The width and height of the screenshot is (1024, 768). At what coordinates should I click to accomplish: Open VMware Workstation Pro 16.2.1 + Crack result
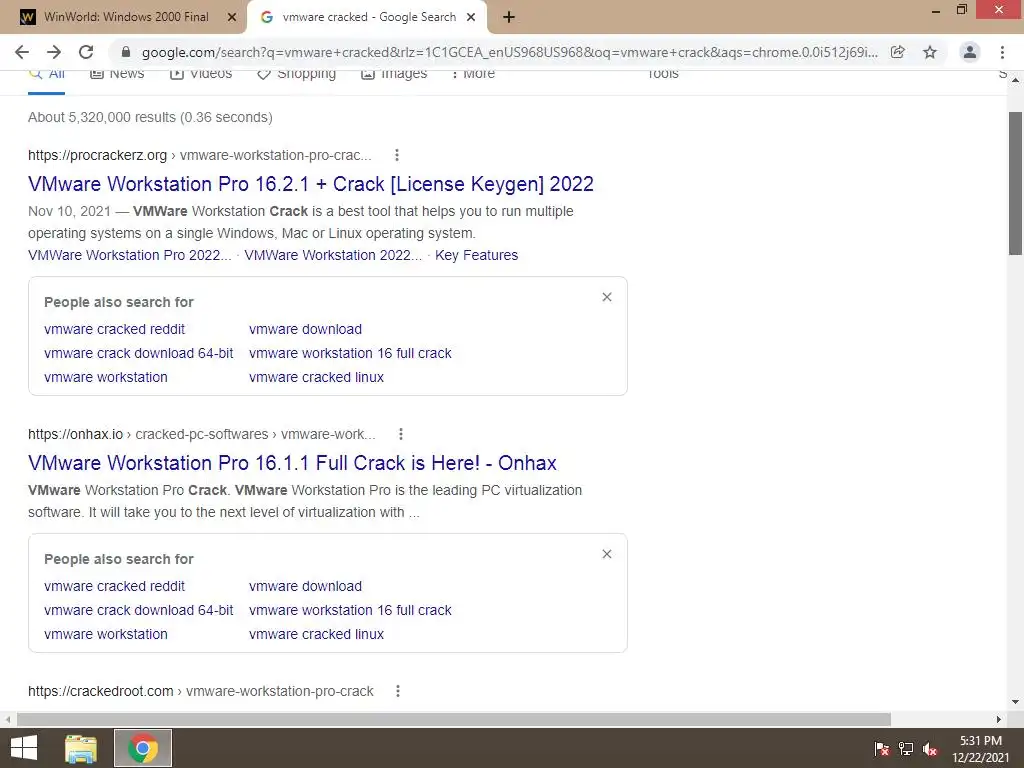tap(311, 184)
